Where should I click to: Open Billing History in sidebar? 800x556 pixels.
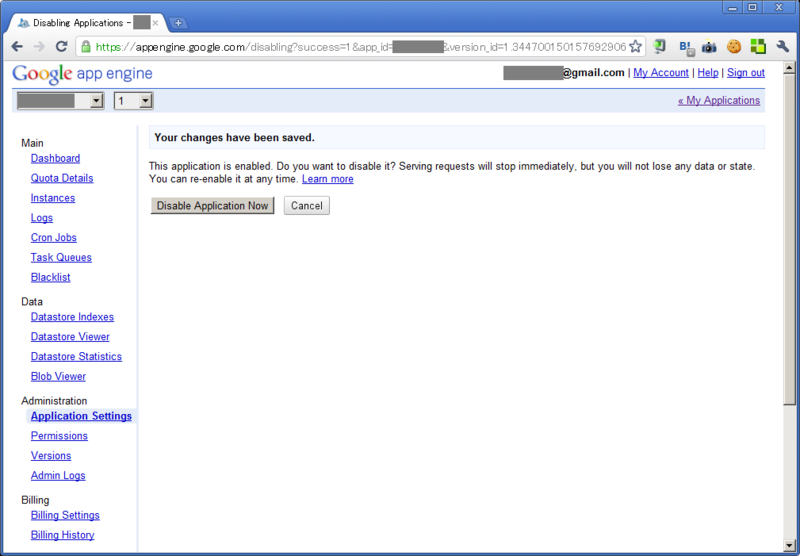pos(62,535)
